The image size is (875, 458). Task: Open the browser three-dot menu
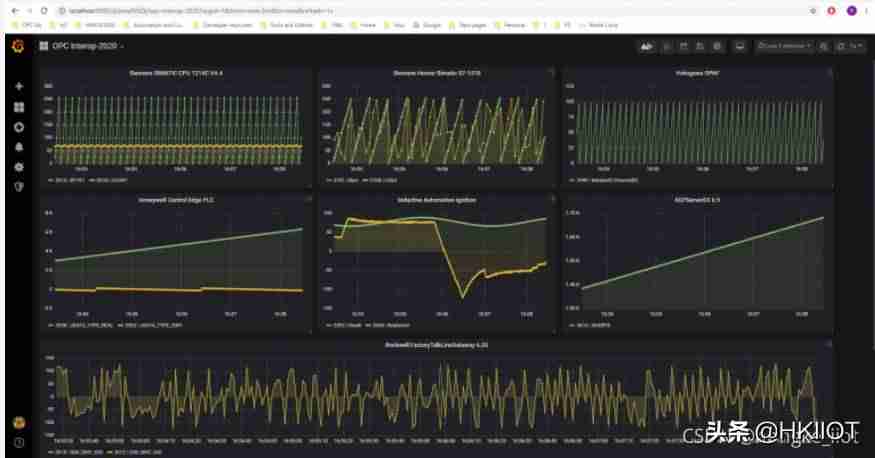(867, 11)
